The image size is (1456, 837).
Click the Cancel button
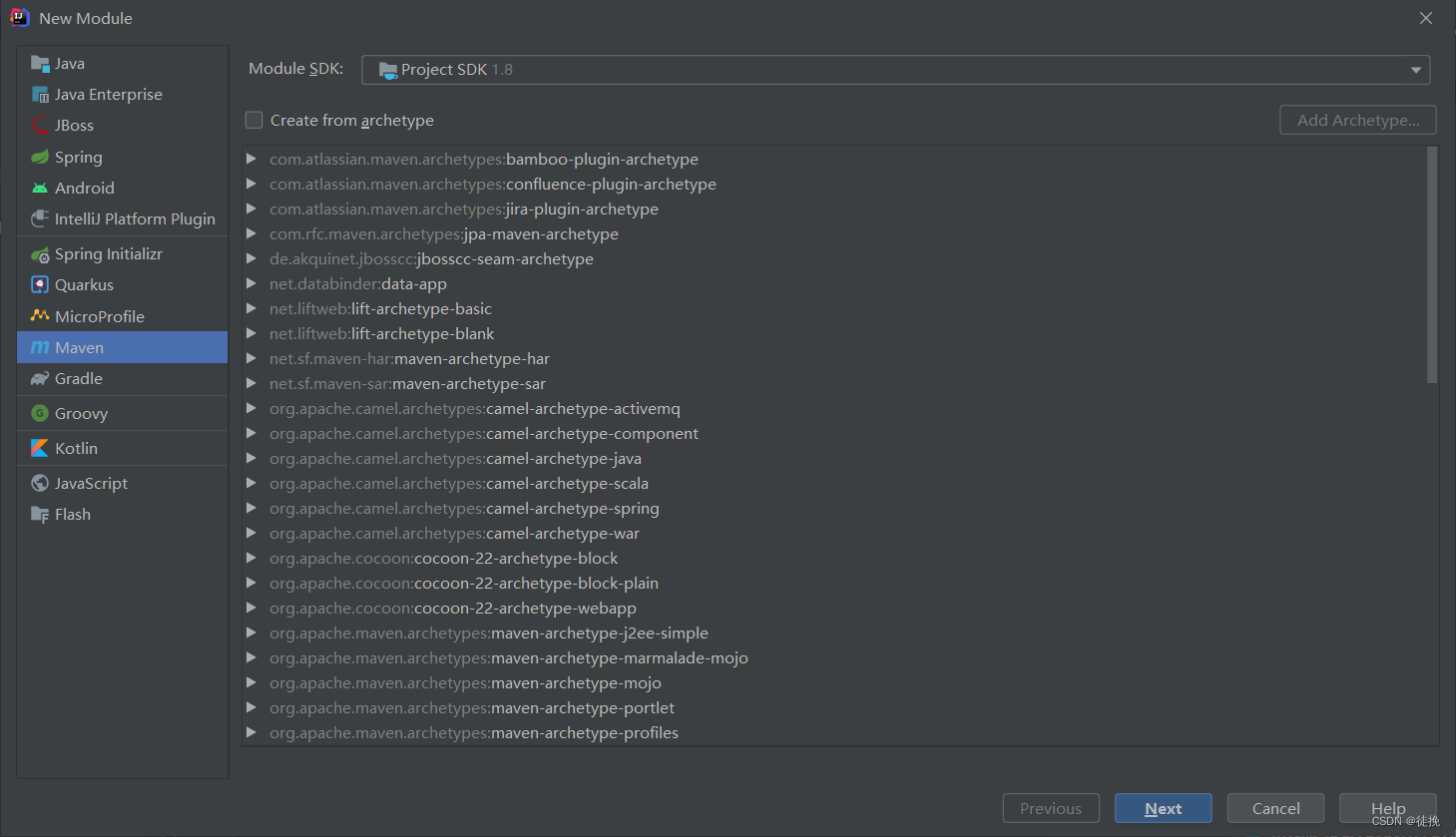pos(1275,809)
